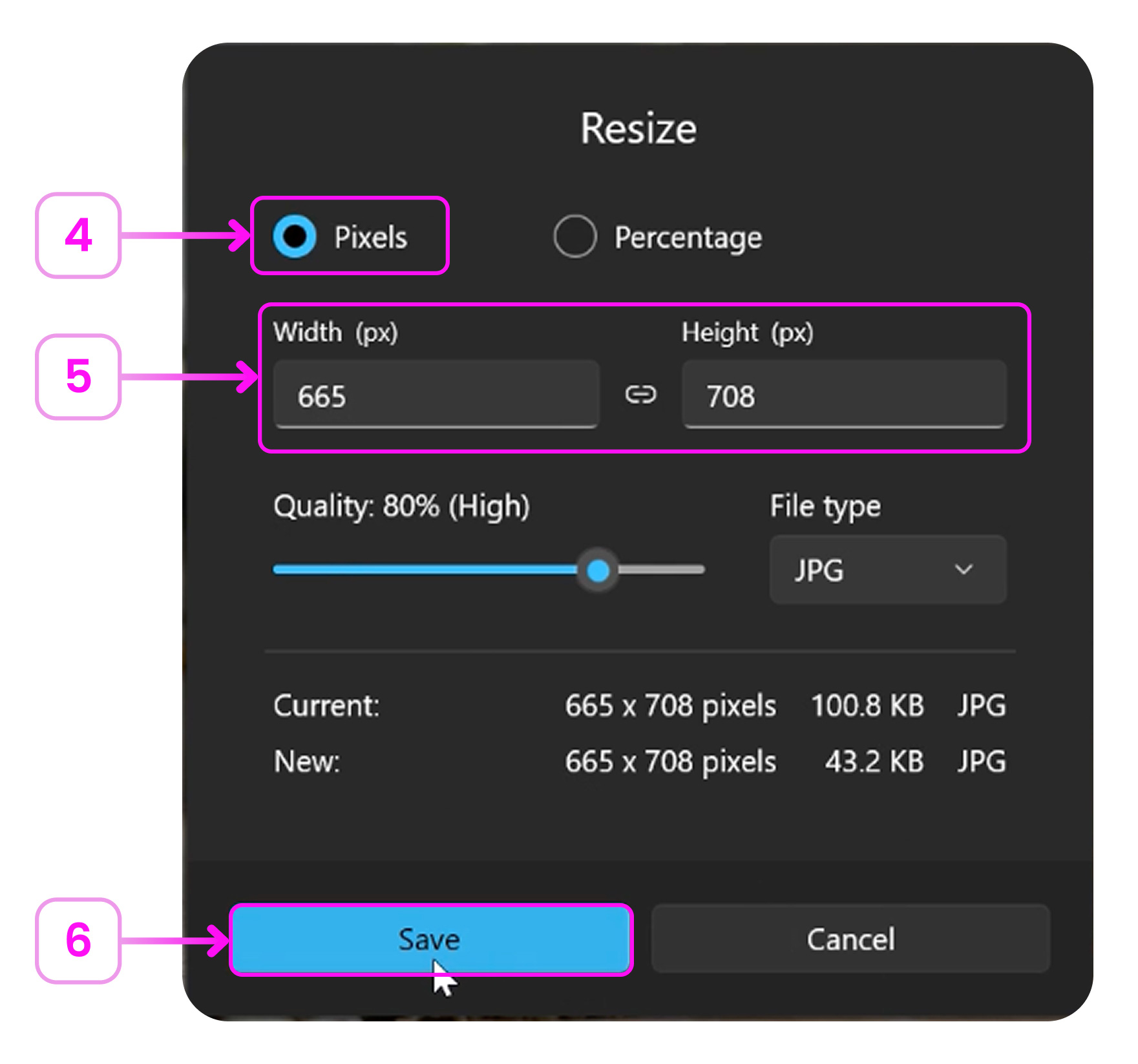Click the New size 43.2 KB text
This screenshot has width=1138, height=1064.
pos(874,762)
